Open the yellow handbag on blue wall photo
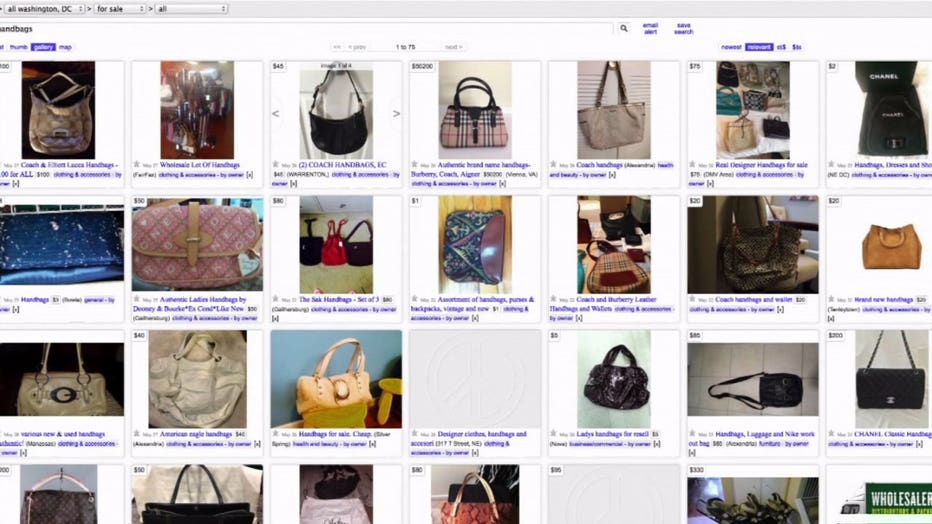 click(x=336, y=379)
